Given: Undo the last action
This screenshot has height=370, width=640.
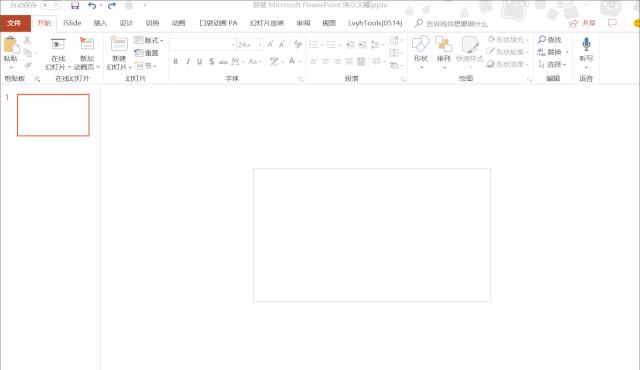Looking at the screenshot, I should coord(92,6).
